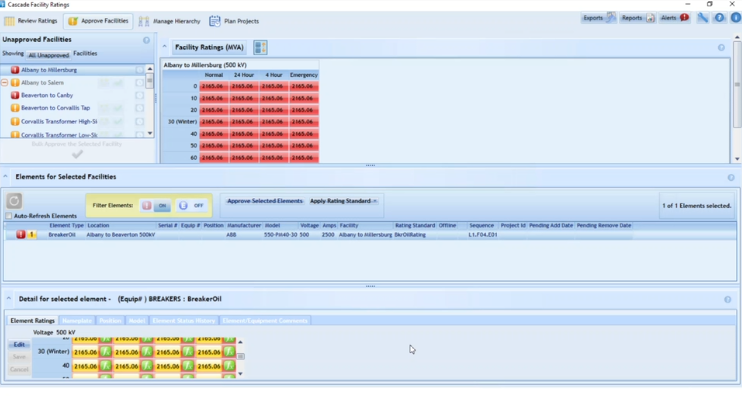The width and height of the screenshot is (742, 396).
Task: Open the Reports tool in the top bar
Action: click(637, 18)
